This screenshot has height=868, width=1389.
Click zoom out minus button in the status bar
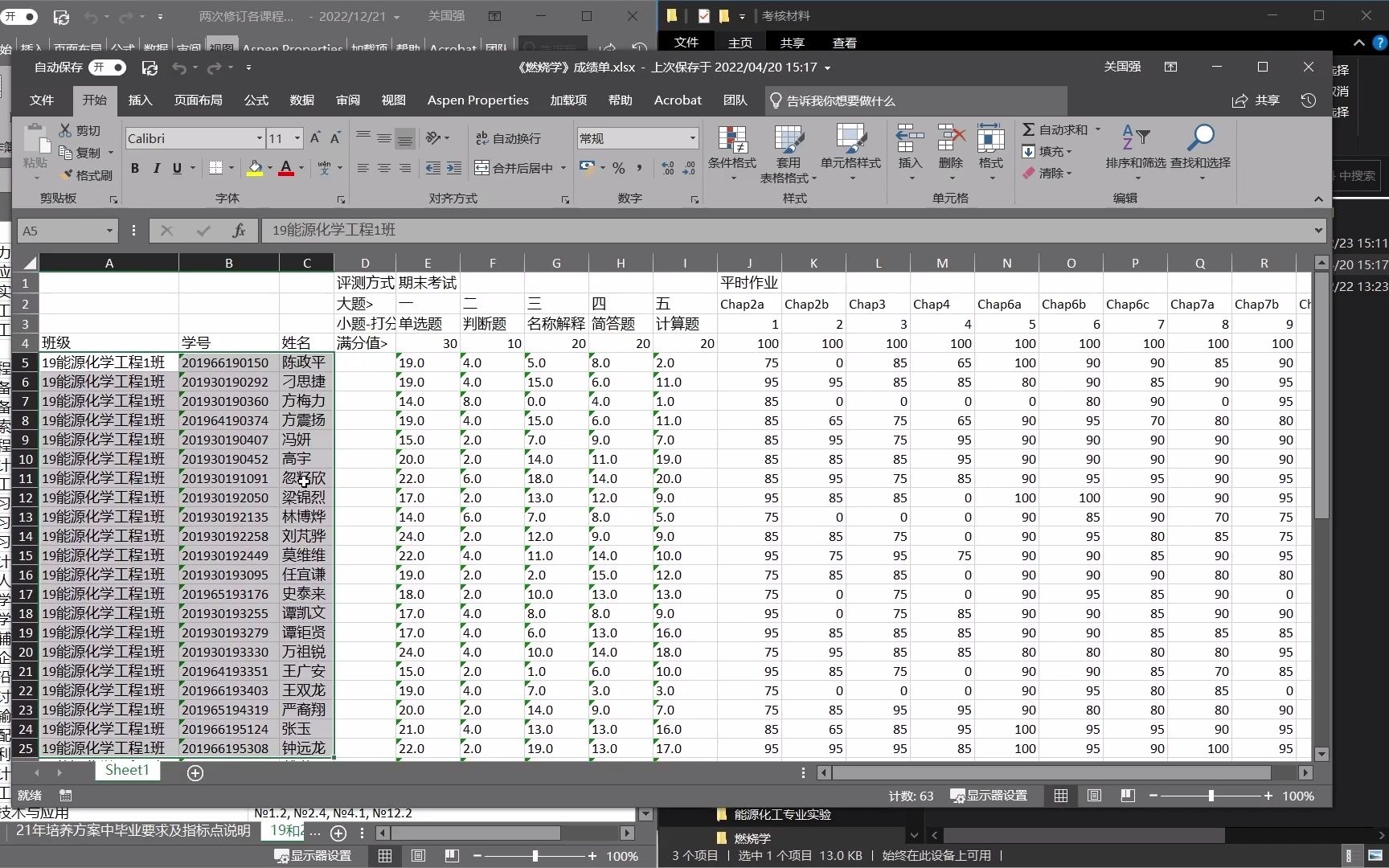[x=1153, y=796]
